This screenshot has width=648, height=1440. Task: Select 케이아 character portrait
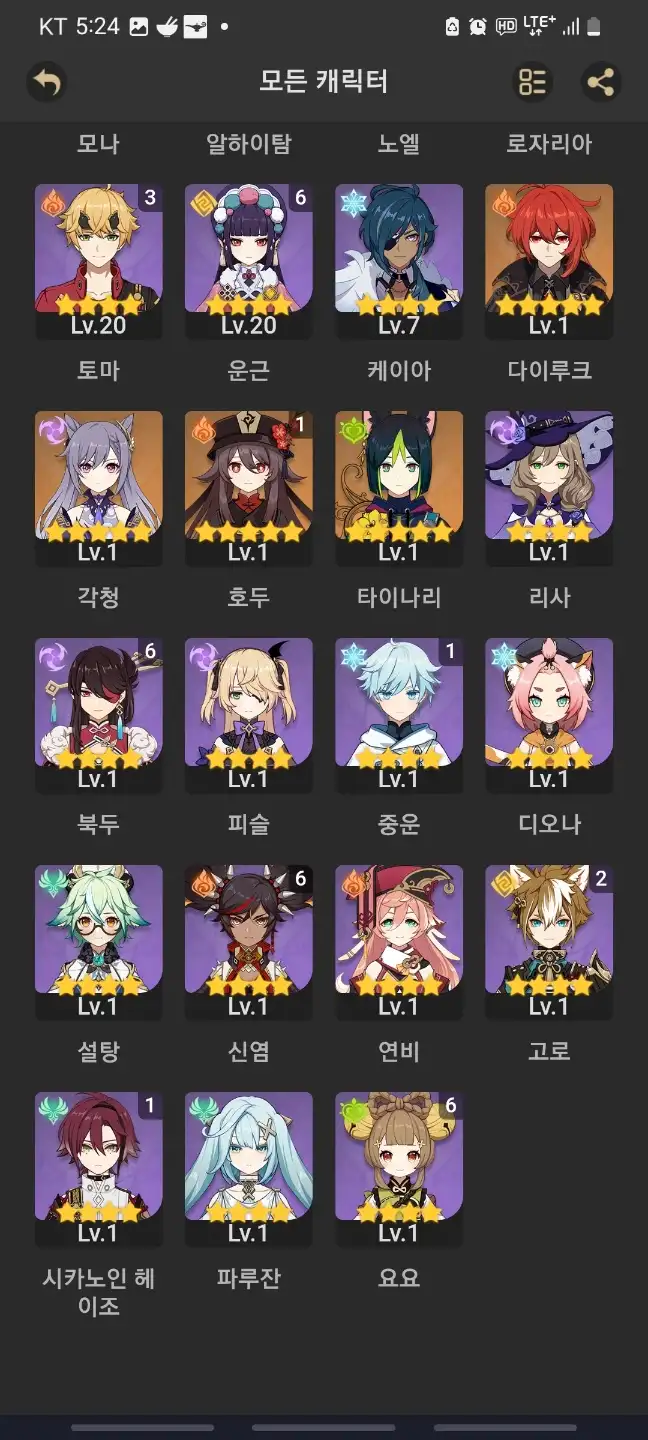[x=398, y=262]
